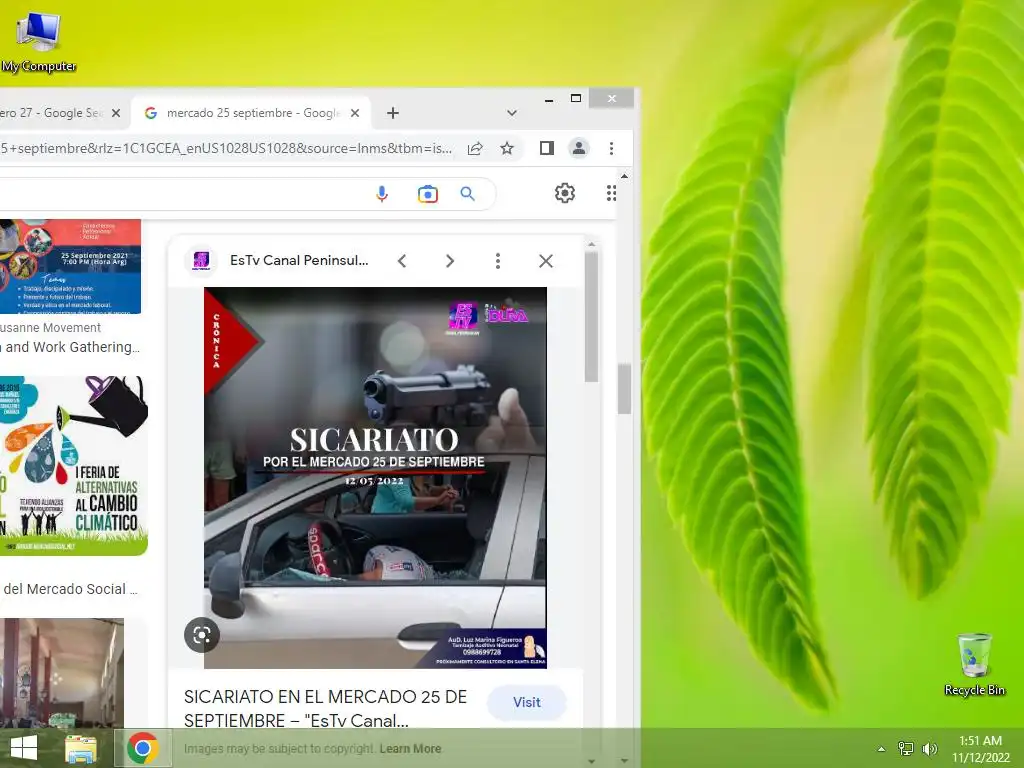Open Chrome's three-dot menu
This screenshot has width=1024, height=768.
coord(611,148)
